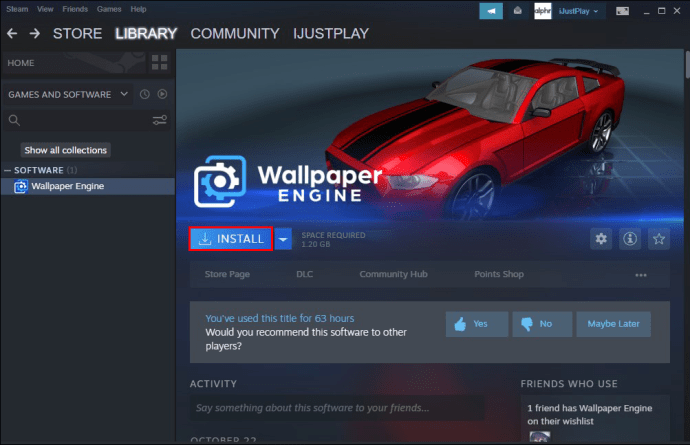This screenshot has width=690, height=445.
Task: Go forward with the right arrow
Action: tap(35, 33)
